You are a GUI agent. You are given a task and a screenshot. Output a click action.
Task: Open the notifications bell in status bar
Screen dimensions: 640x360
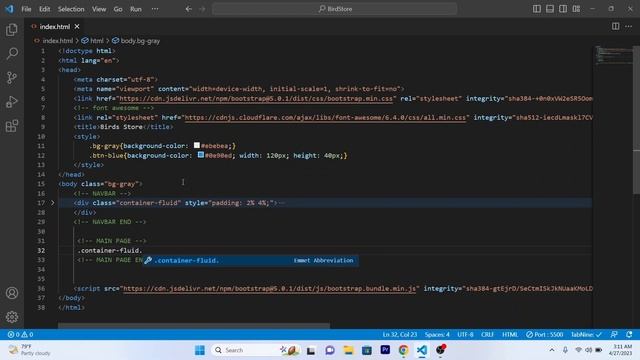[629, 334]
